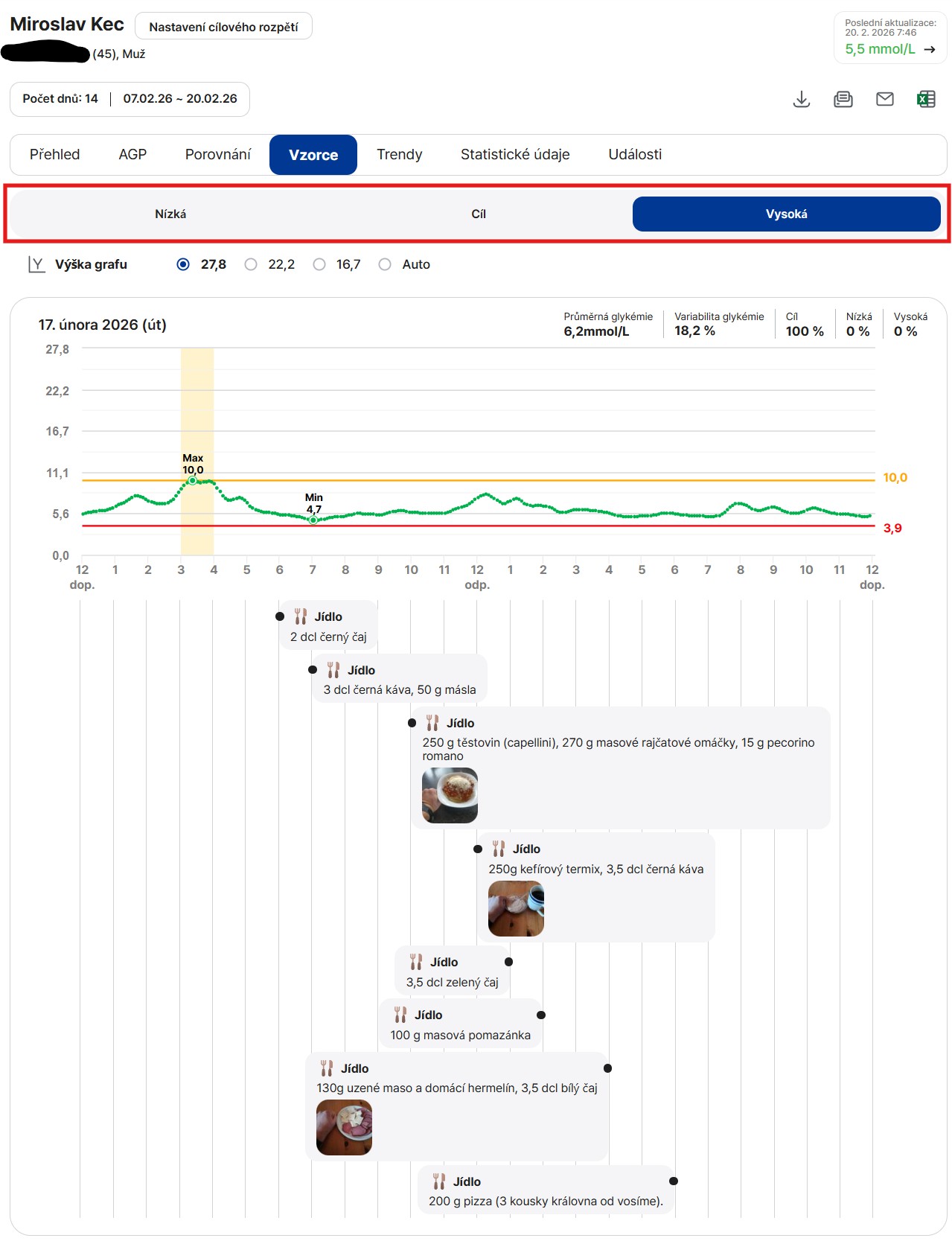The width and height of the screenshot is (952, 1241).
Task: Click the Výška grafu Y-axis icon
Action: coord(36,264)
